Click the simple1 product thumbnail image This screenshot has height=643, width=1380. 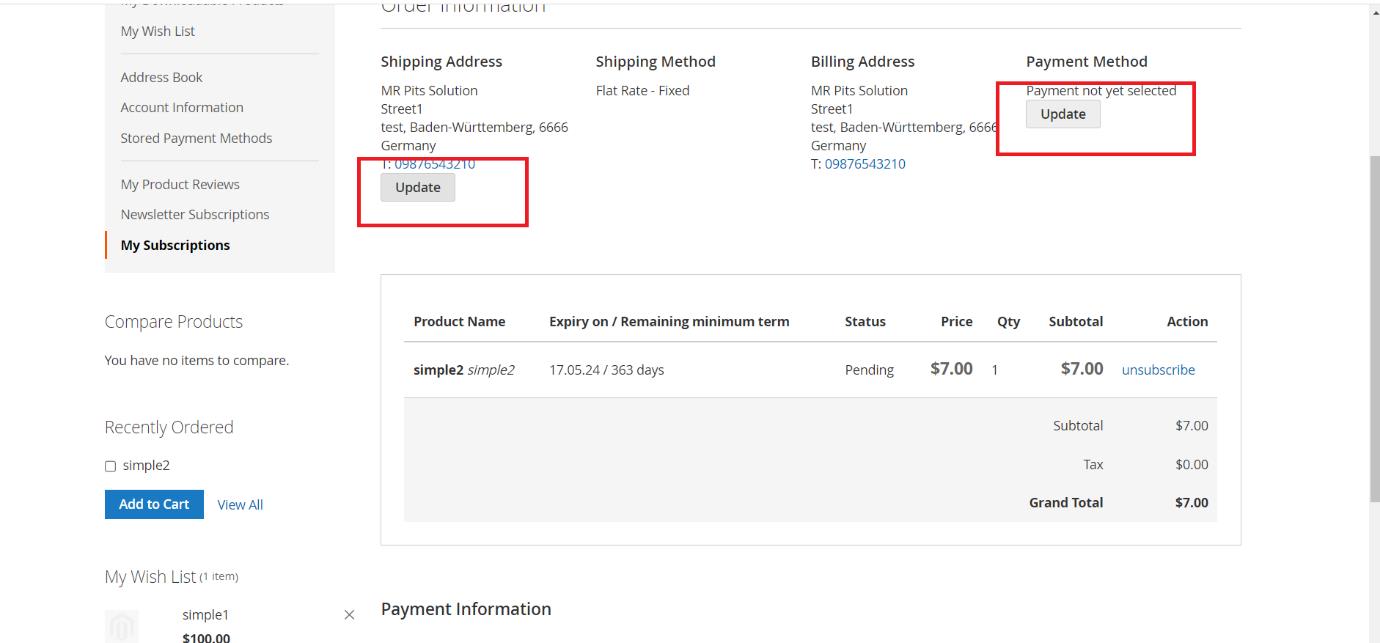(x=122, y=626)
